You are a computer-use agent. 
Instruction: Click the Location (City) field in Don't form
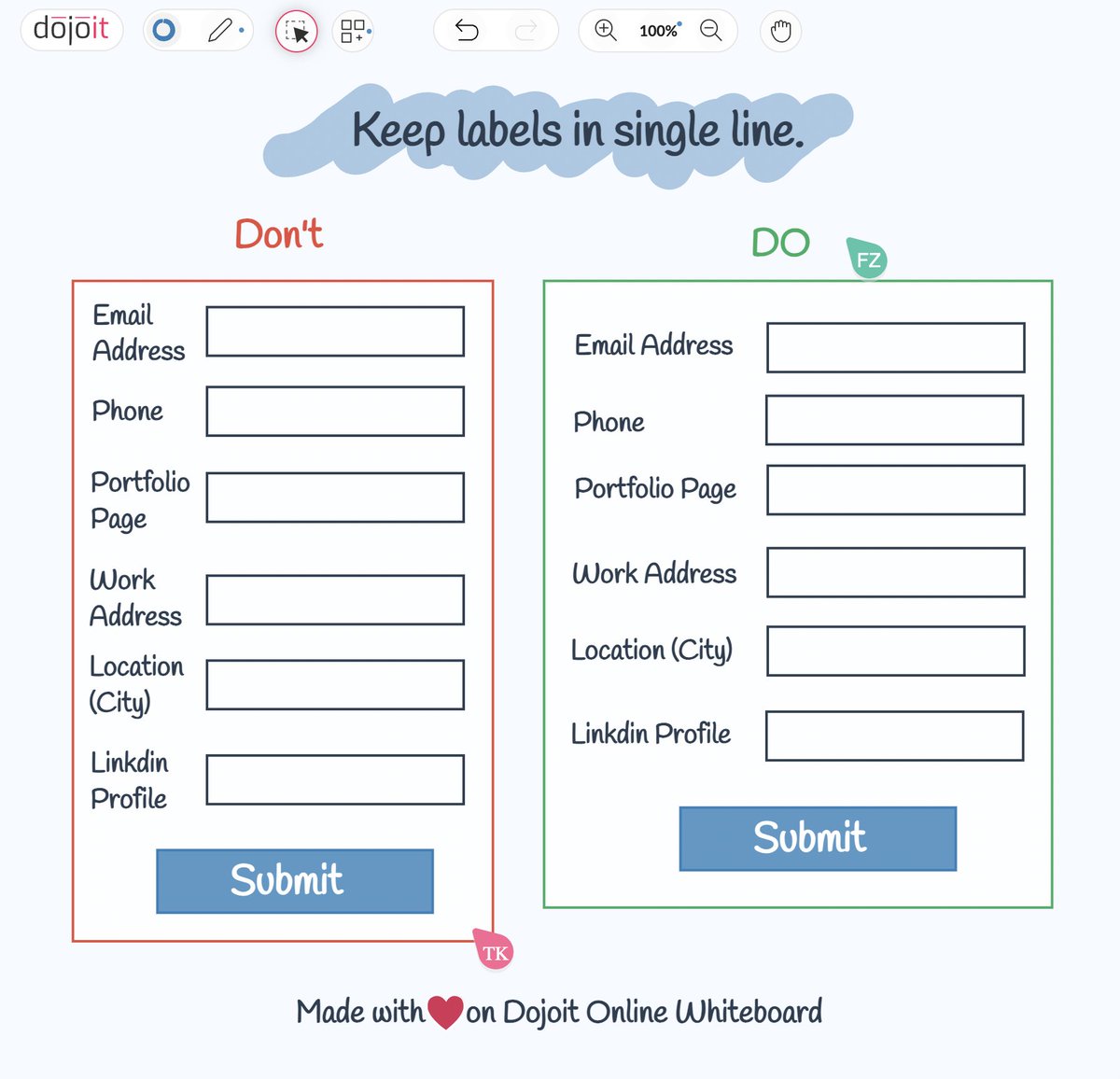point(335,685)
